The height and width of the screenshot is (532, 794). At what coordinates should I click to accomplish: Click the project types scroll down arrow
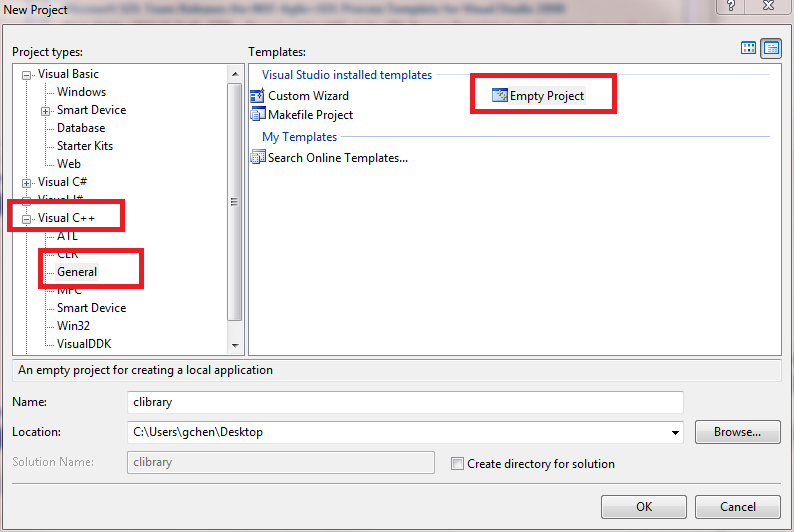point(234,345)
